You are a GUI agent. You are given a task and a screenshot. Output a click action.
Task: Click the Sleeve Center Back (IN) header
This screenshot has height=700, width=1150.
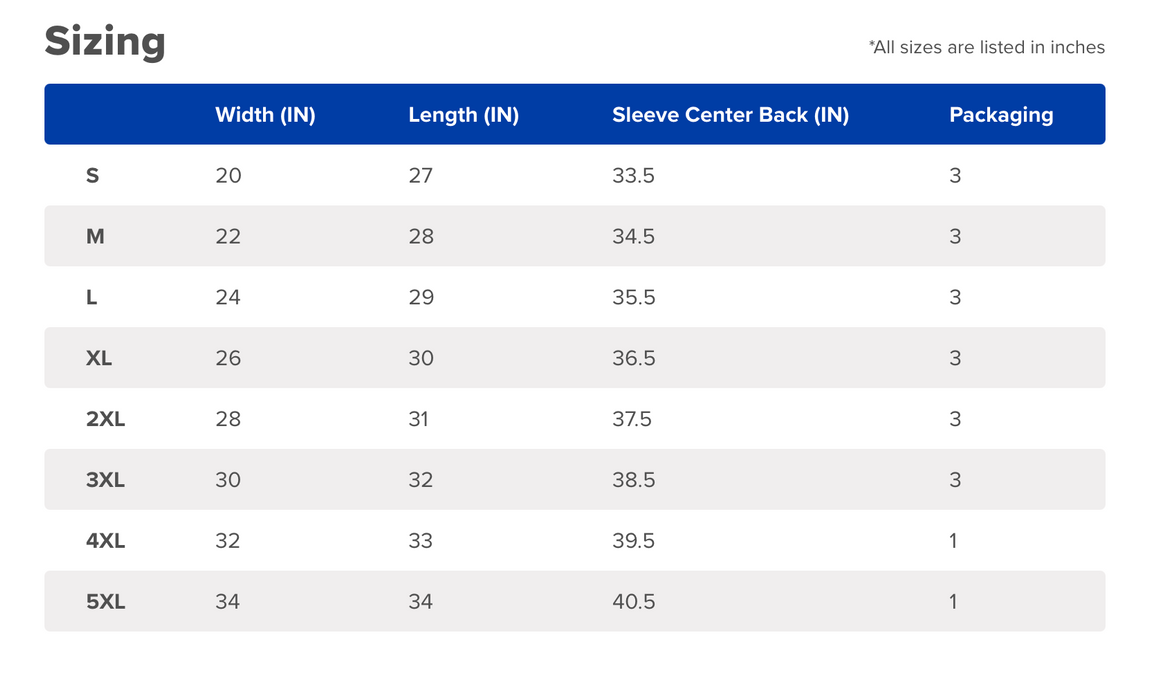730,115
